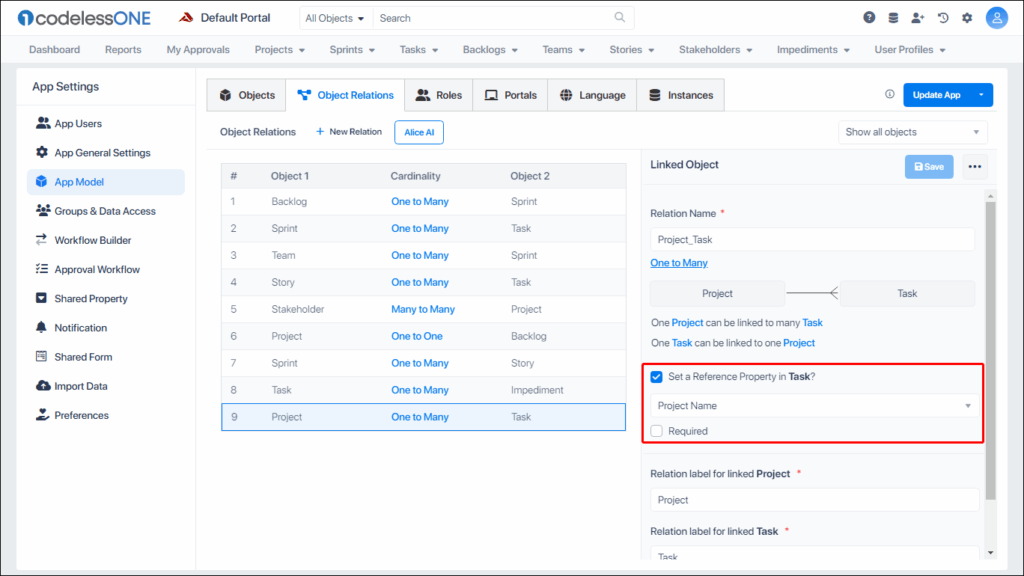Click the Alice AI button
The width and height of the screenshot is (1024, 576).
(x=419, y=132)
